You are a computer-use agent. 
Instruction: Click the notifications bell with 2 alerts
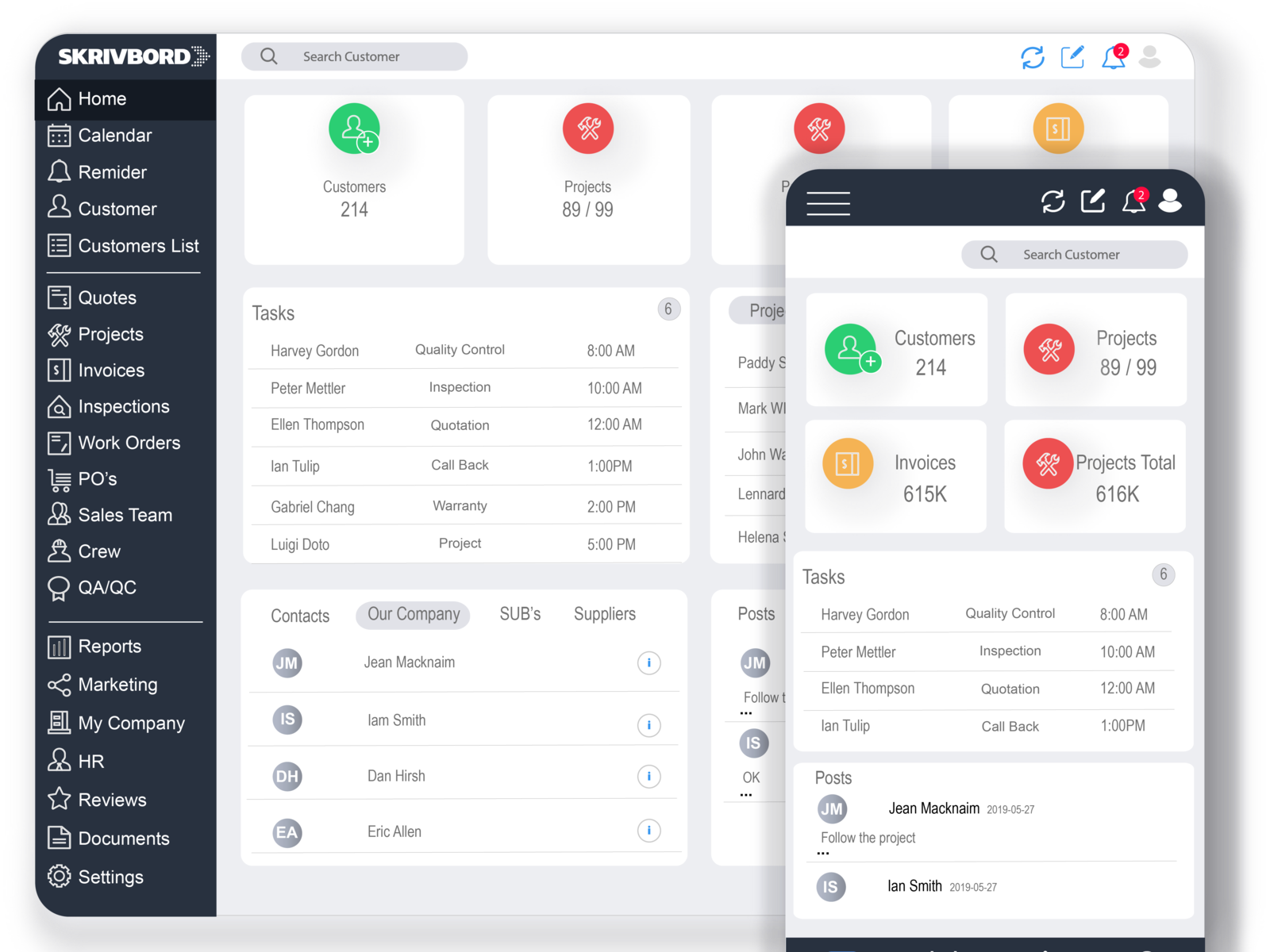coord(1113,56)
